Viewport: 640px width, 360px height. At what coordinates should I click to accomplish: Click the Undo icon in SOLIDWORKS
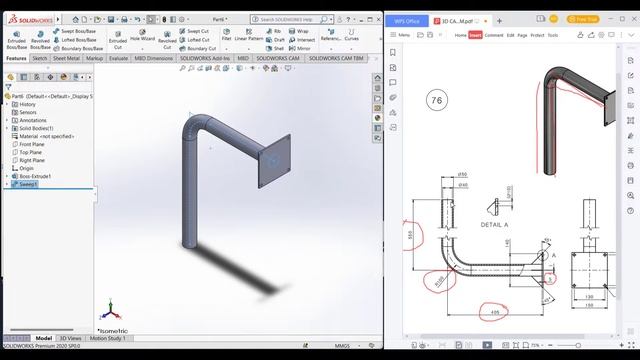click(138, 19)
